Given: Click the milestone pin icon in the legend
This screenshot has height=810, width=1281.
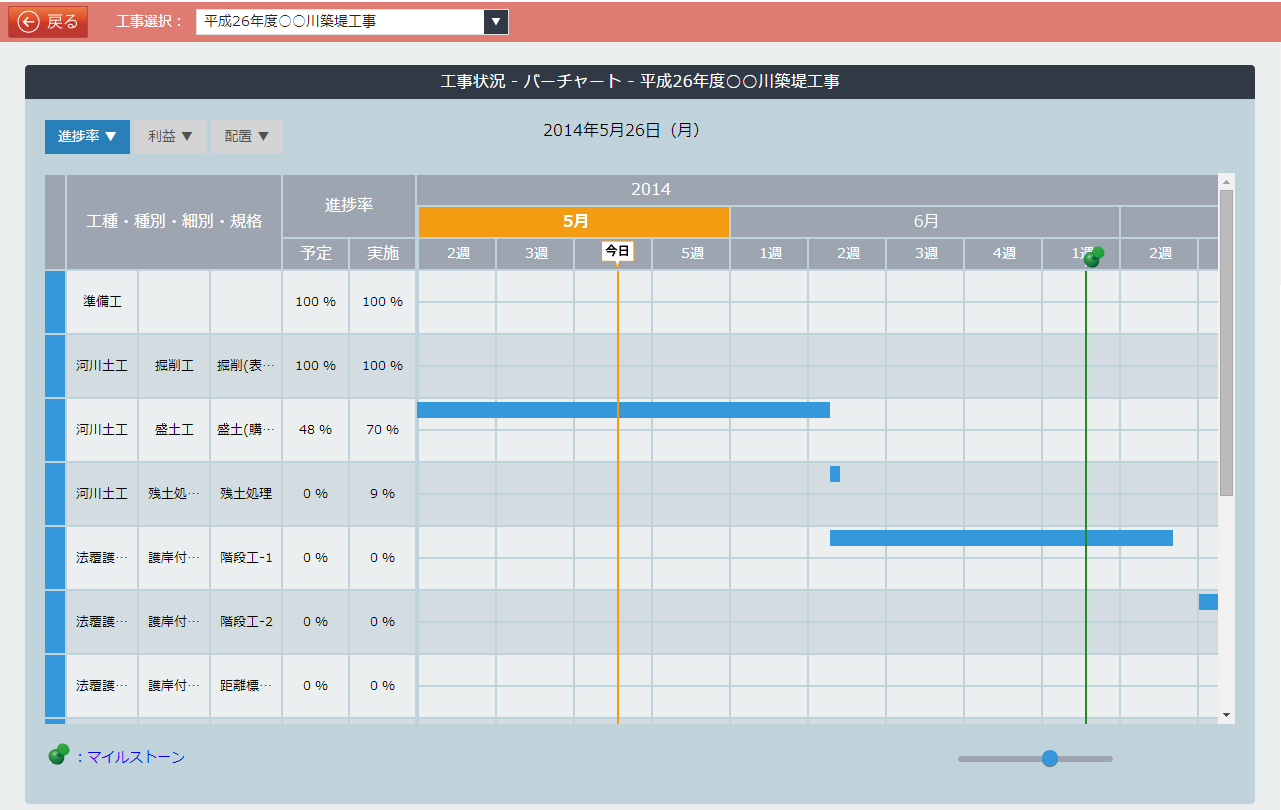Looking at the screenshot, I should pos(59,754).
